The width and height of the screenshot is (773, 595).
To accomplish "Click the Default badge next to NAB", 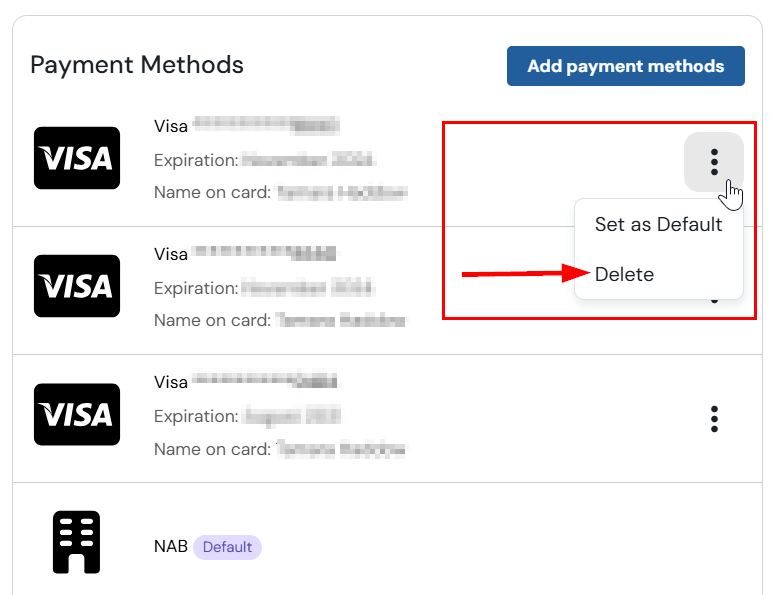I will 227,547.
